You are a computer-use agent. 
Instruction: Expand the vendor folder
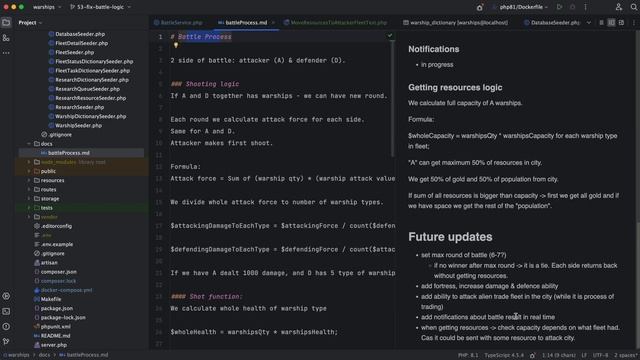(29, 217)
